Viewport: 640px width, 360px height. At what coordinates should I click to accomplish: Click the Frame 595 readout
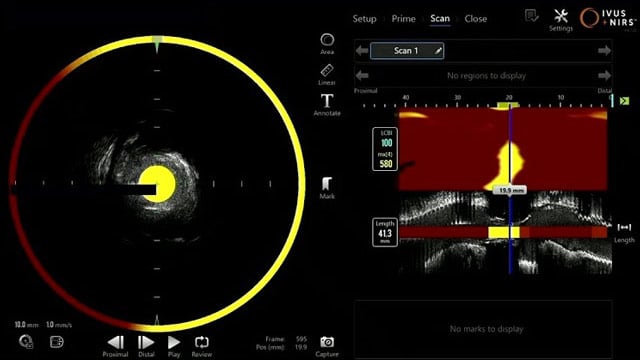pos(286,339)
